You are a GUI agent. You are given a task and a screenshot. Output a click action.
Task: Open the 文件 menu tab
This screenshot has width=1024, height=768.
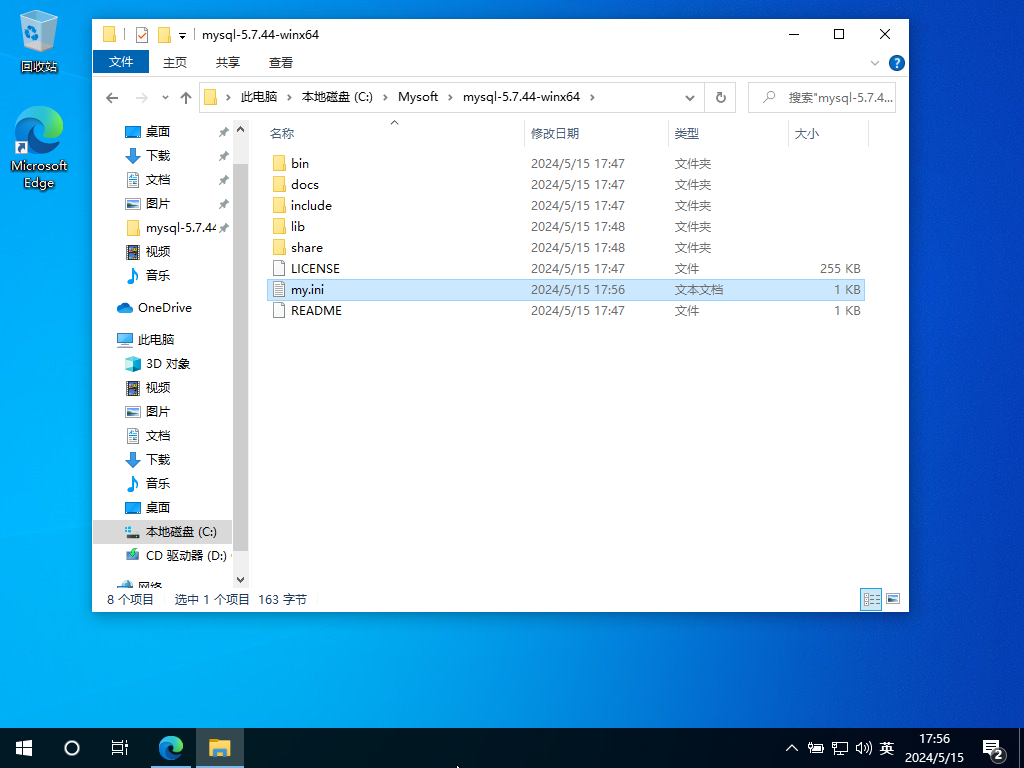(x=121, y=62)
